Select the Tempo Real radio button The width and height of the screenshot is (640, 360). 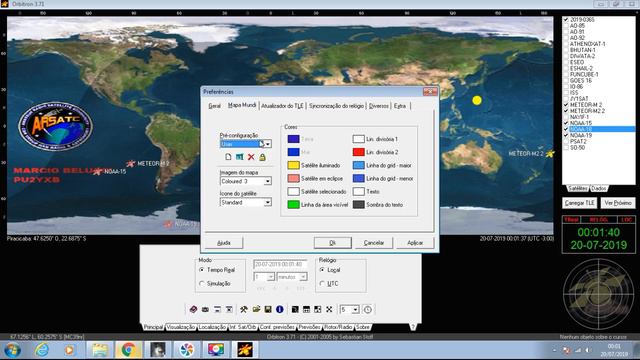[x=202, y=270]
